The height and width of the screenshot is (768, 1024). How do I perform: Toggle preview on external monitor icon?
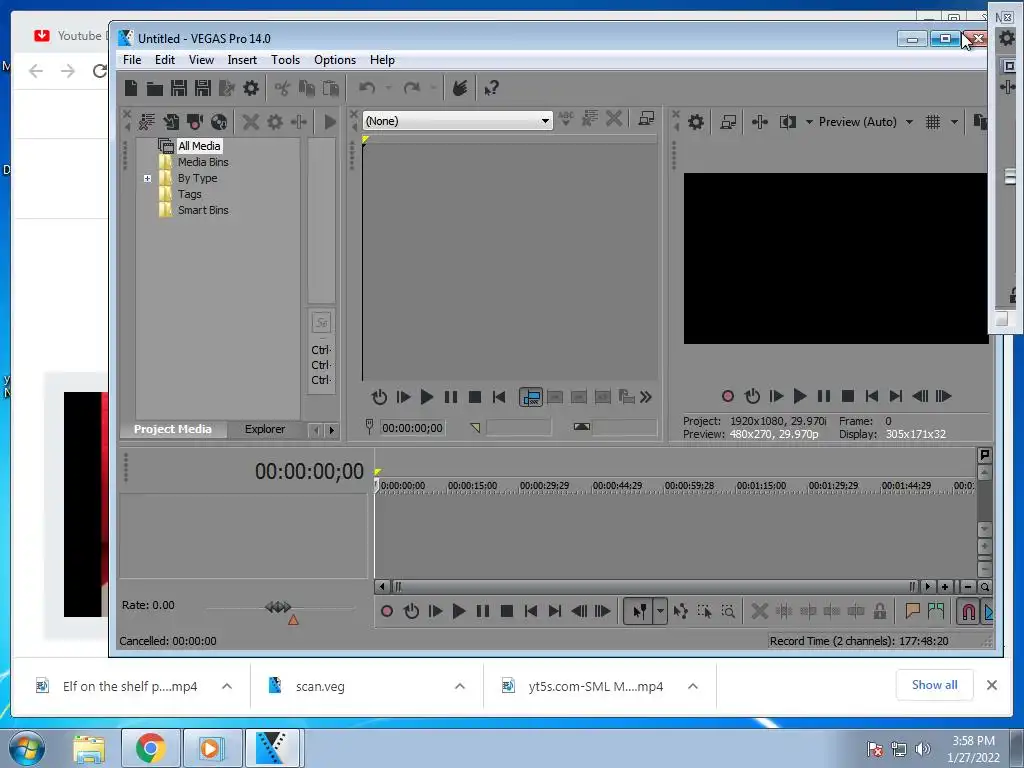pyautogui.click(x=728, y=121)
